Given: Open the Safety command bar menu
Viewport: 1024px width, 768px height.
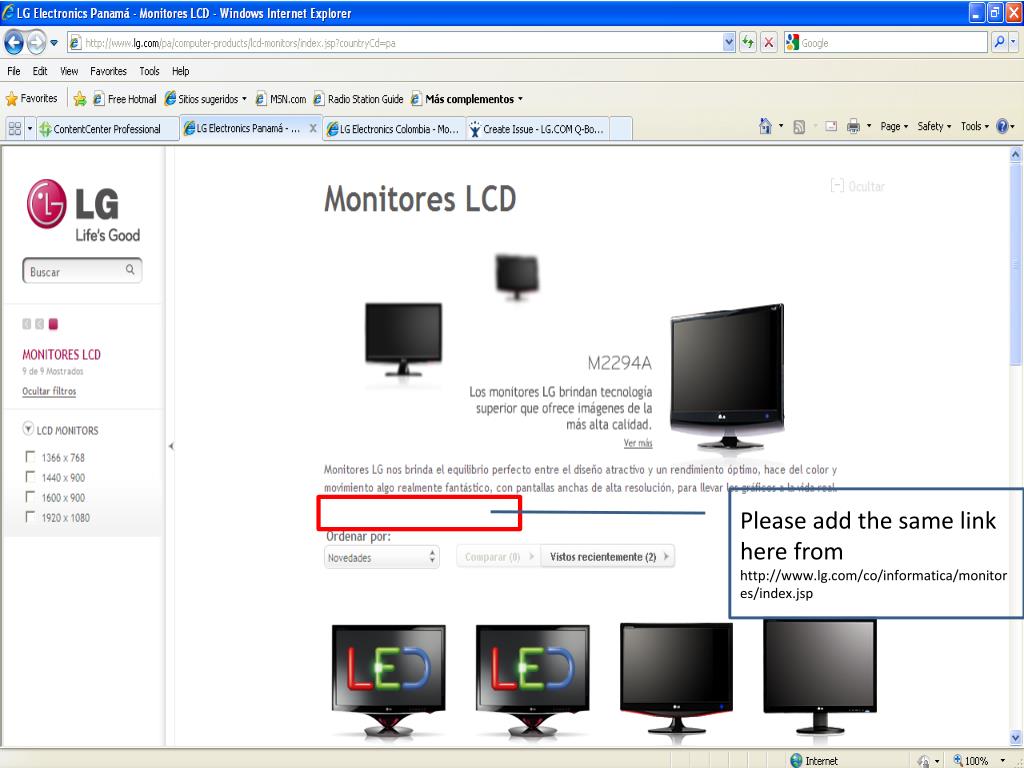Looking at the screenshot, I should (934, 126).
